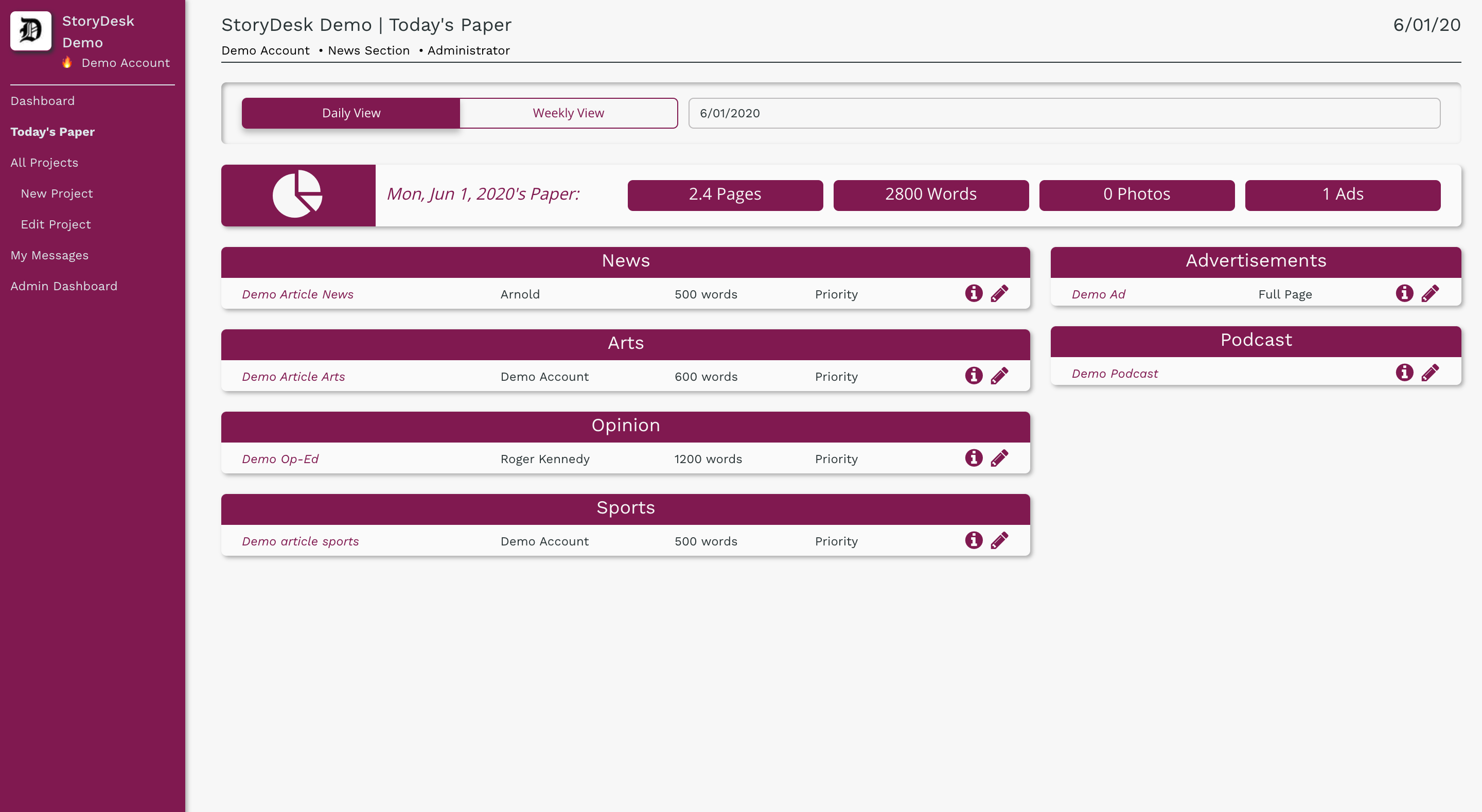Viewport: 1482px width, 812px height.
Task: Select the Daily View toggle
Action: coord(351,113)
